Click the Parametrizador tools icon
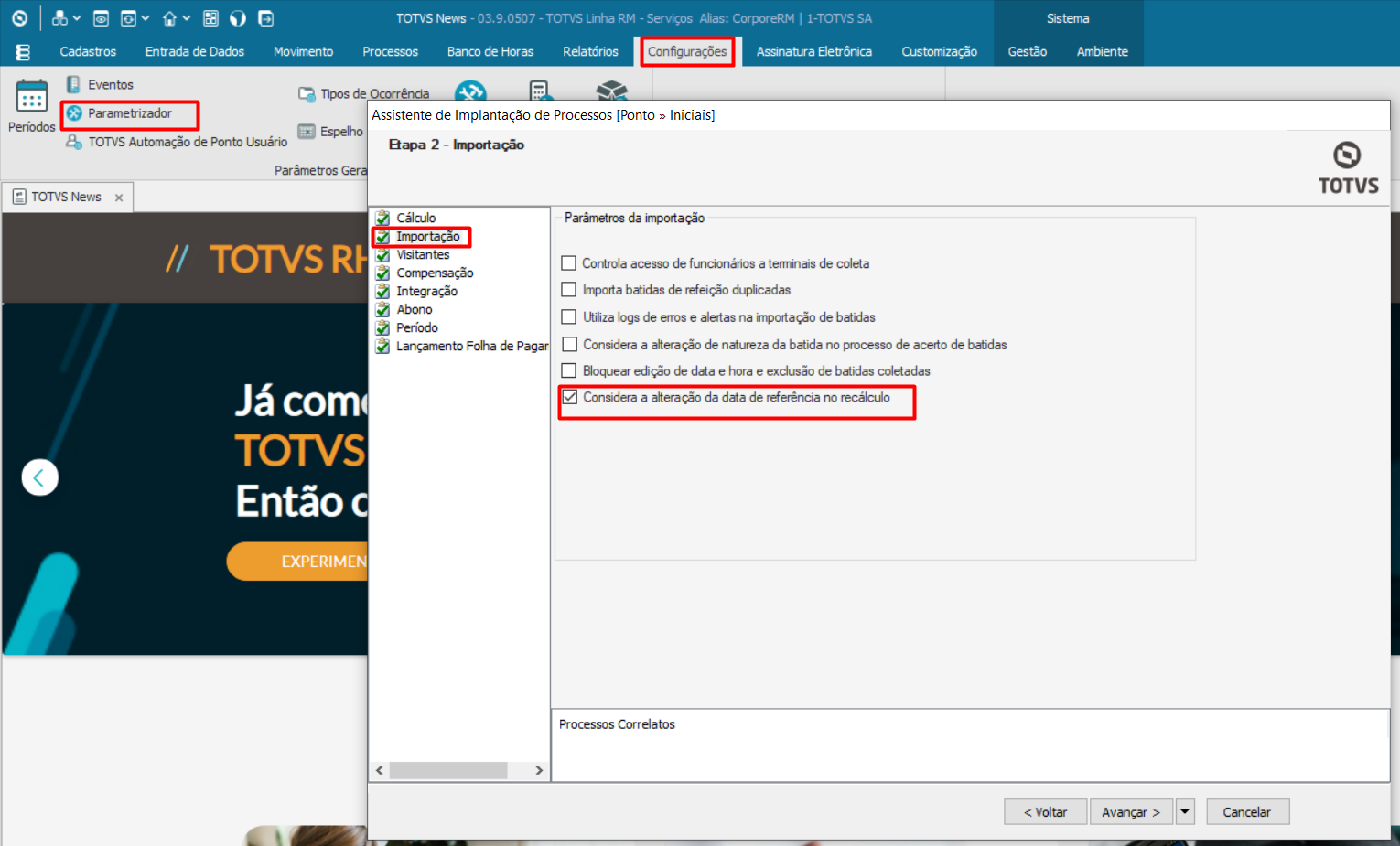Screen dimensions: 1400x846 [74, 113]
